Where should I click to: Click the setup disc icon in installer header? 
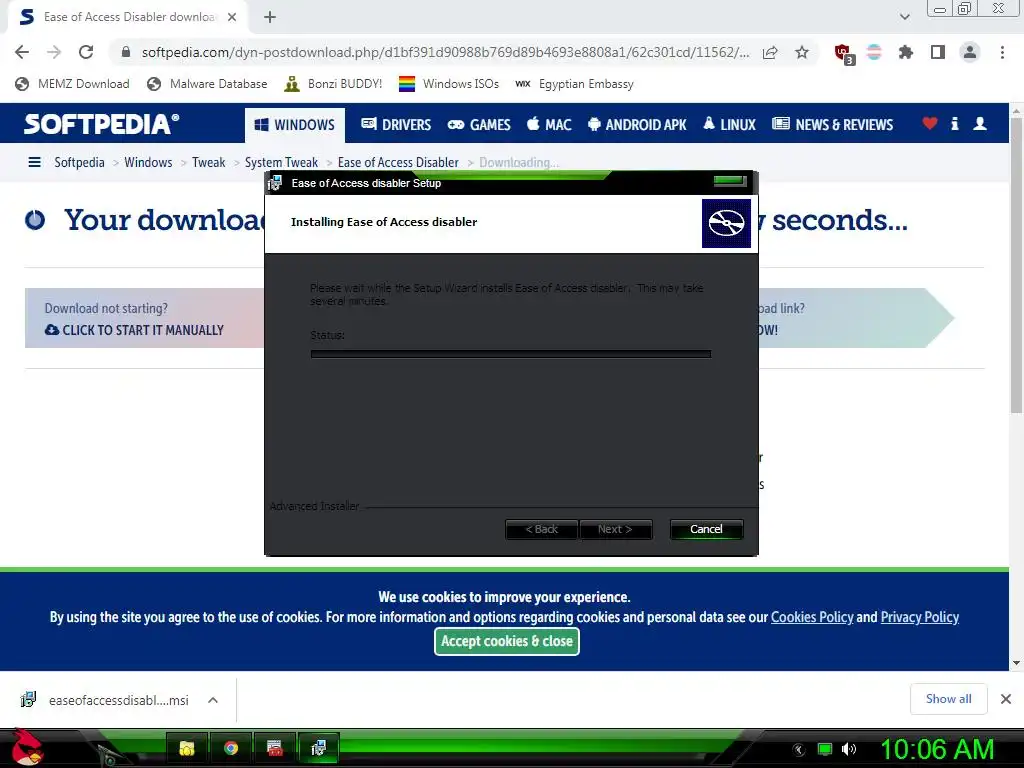[x=726, y=223]
